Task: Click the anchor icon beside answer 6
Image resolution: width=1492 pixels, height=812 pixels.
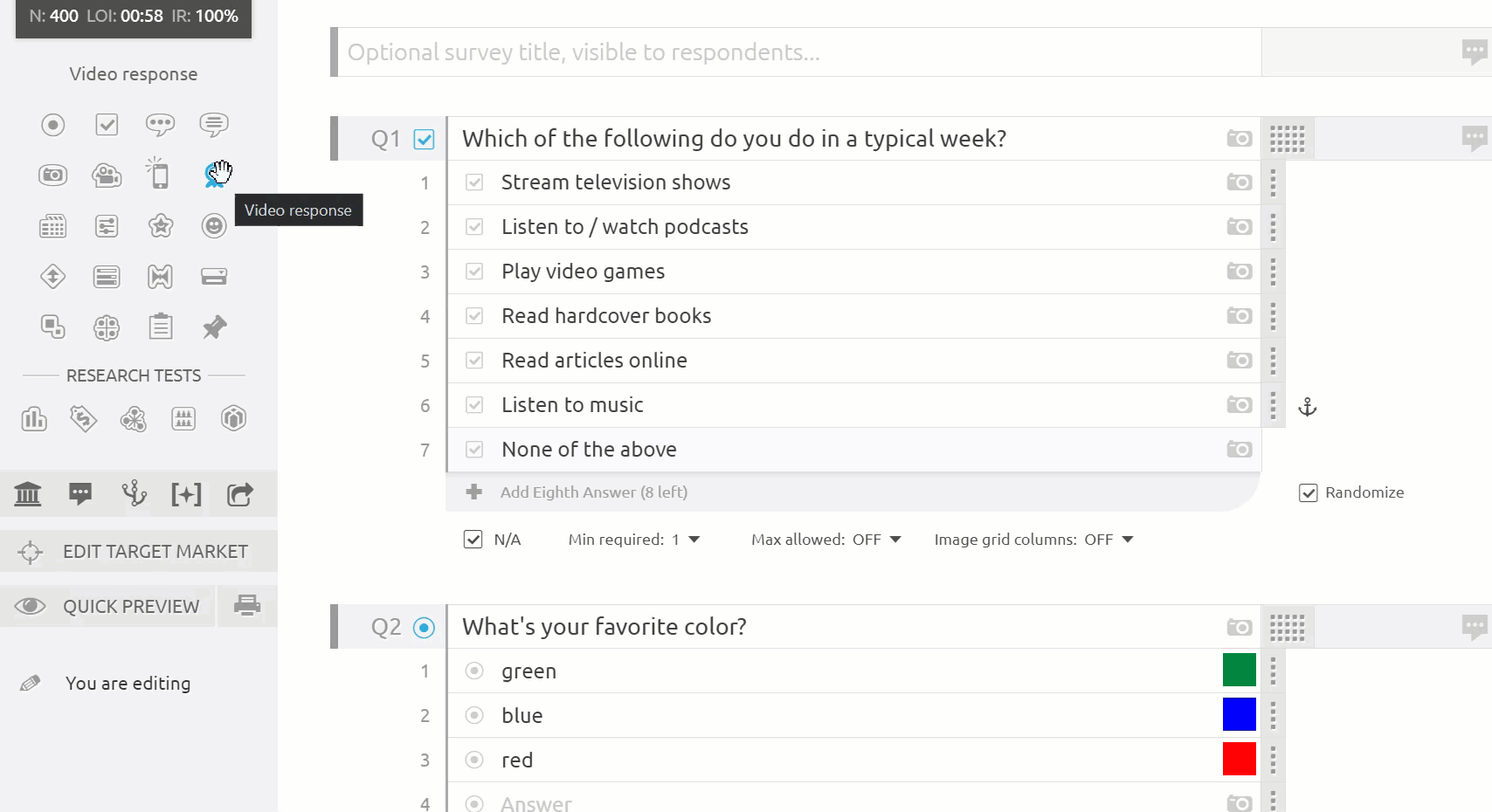Action: (x=1307, y=407)
